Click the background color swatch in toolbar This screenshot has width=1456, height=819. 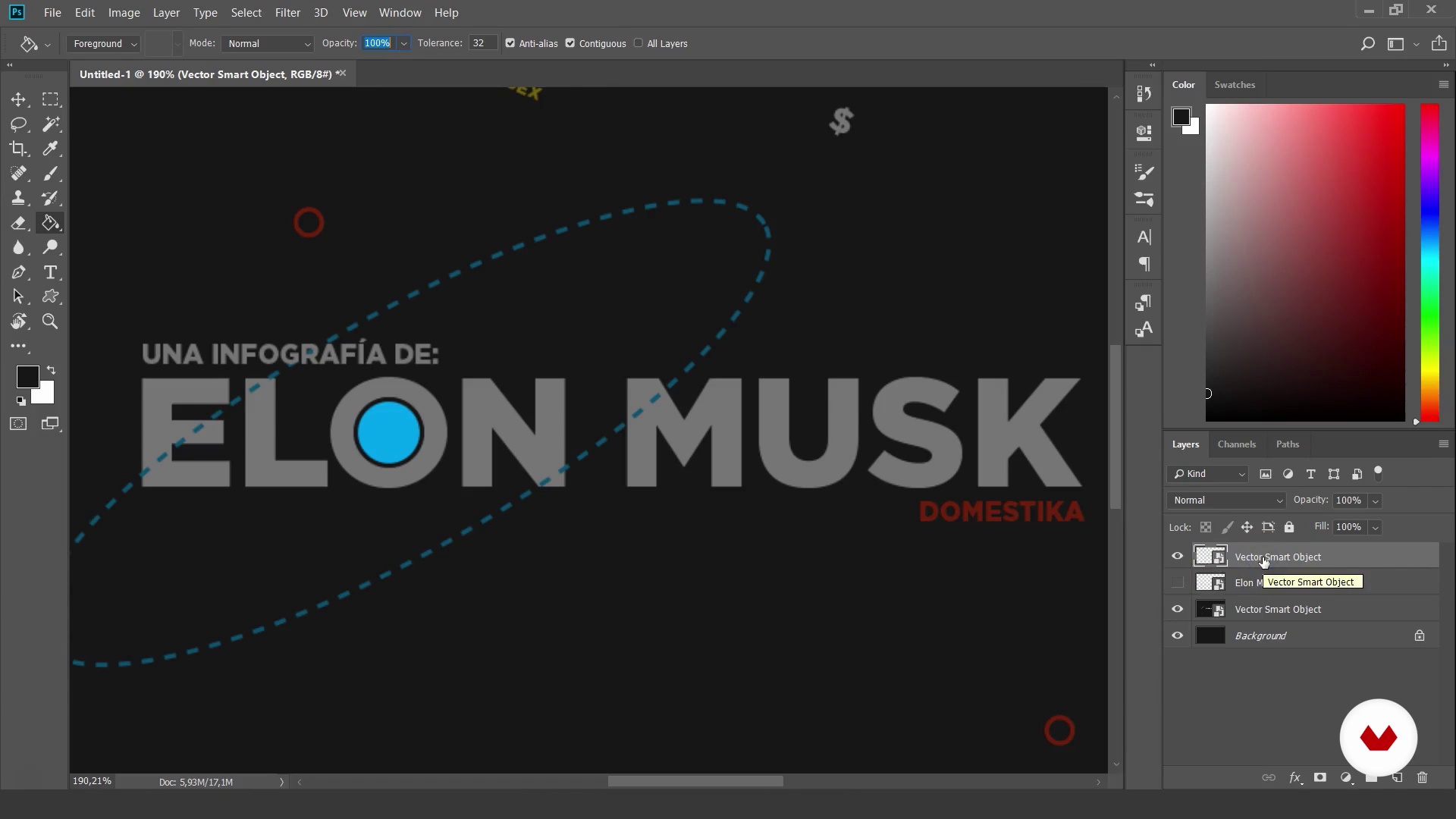(x=45, y=395)
